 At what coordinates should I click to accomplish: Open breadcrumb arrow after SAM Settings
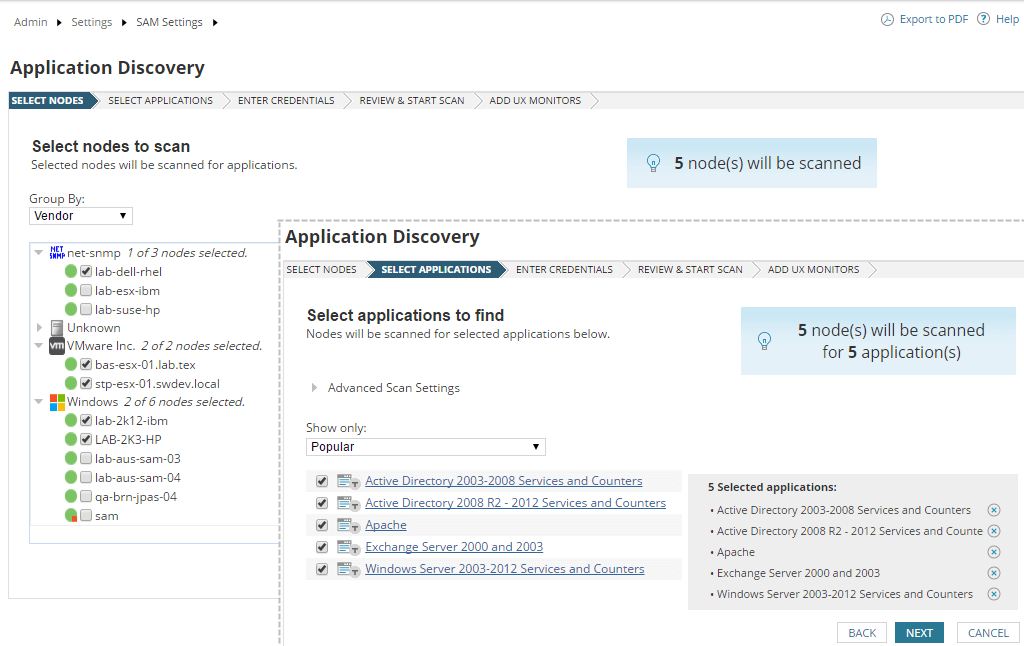pos(215,23)
